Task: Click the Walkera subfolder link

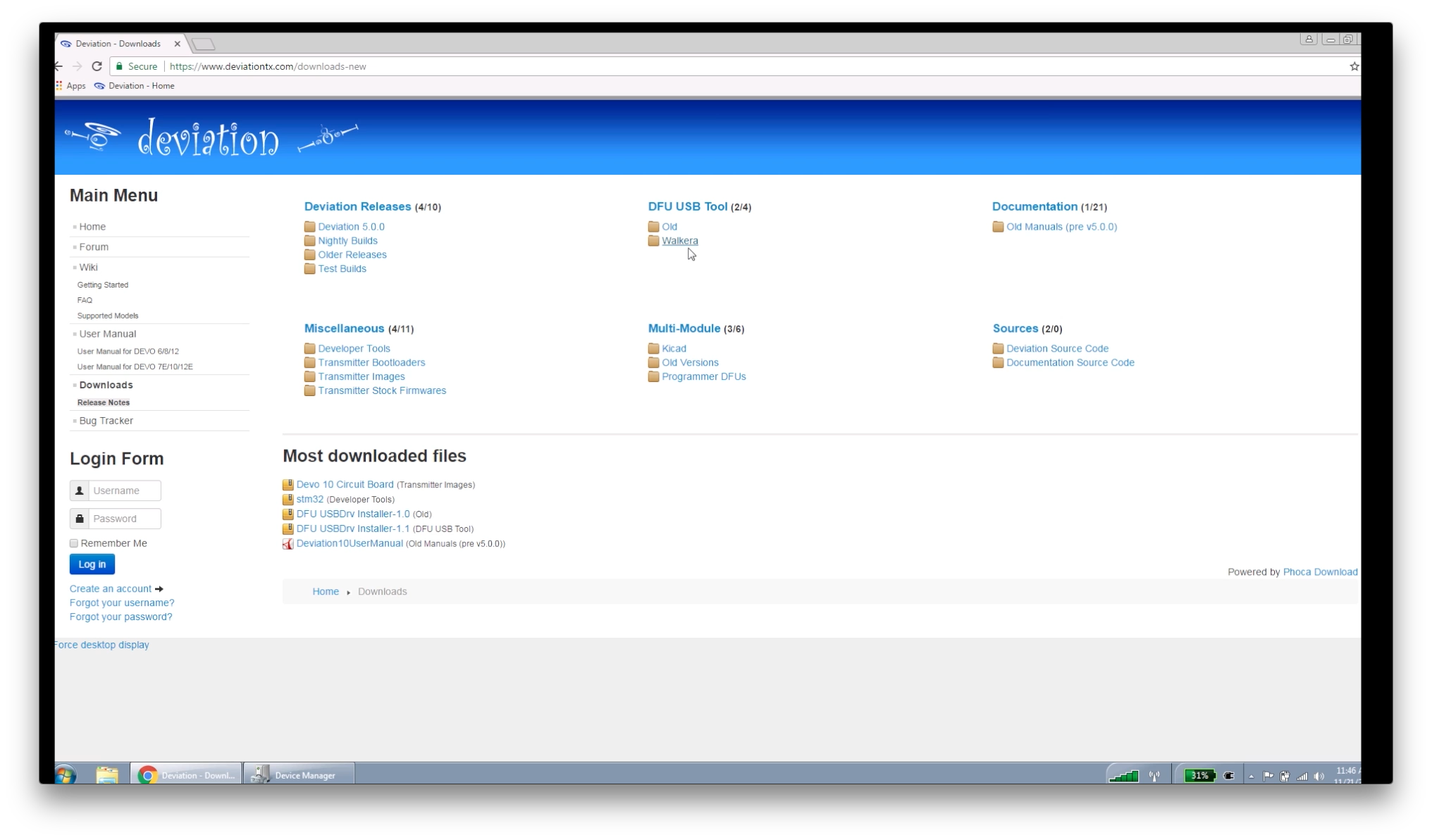Action: tap(680, 240)
